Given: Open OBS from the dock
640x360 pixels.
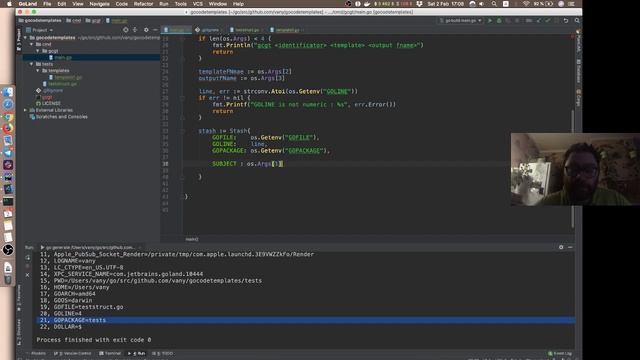Looking at the screenshot, I should [x=8, y=250].
